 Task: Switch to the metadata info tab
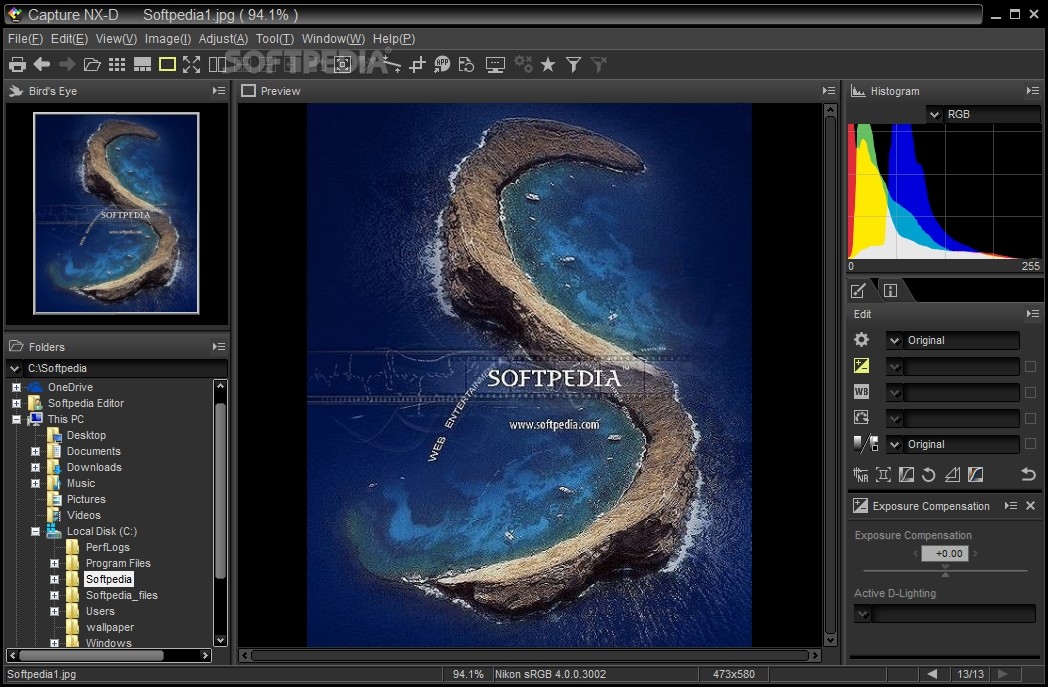(x=889, y=290)
